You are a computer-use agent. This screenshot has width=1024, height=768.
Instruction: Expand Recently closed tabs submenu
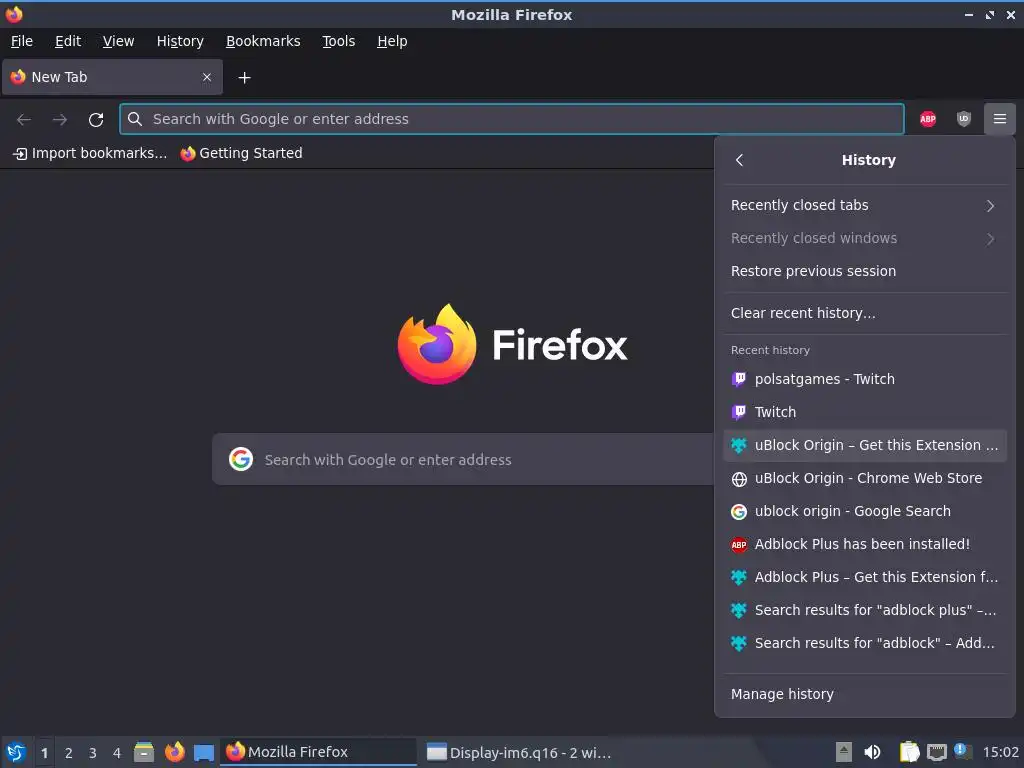tap(865, 205)
